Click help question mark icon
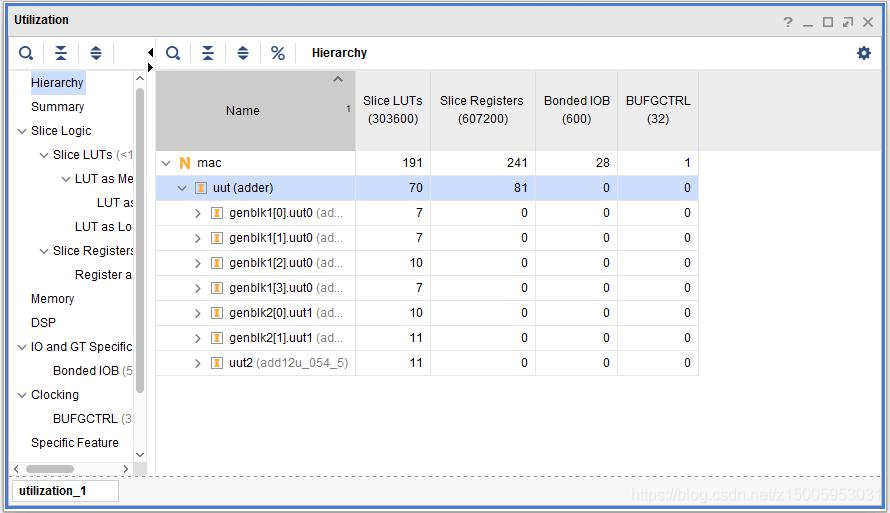The image size is (890, 513). coord(788,22)
